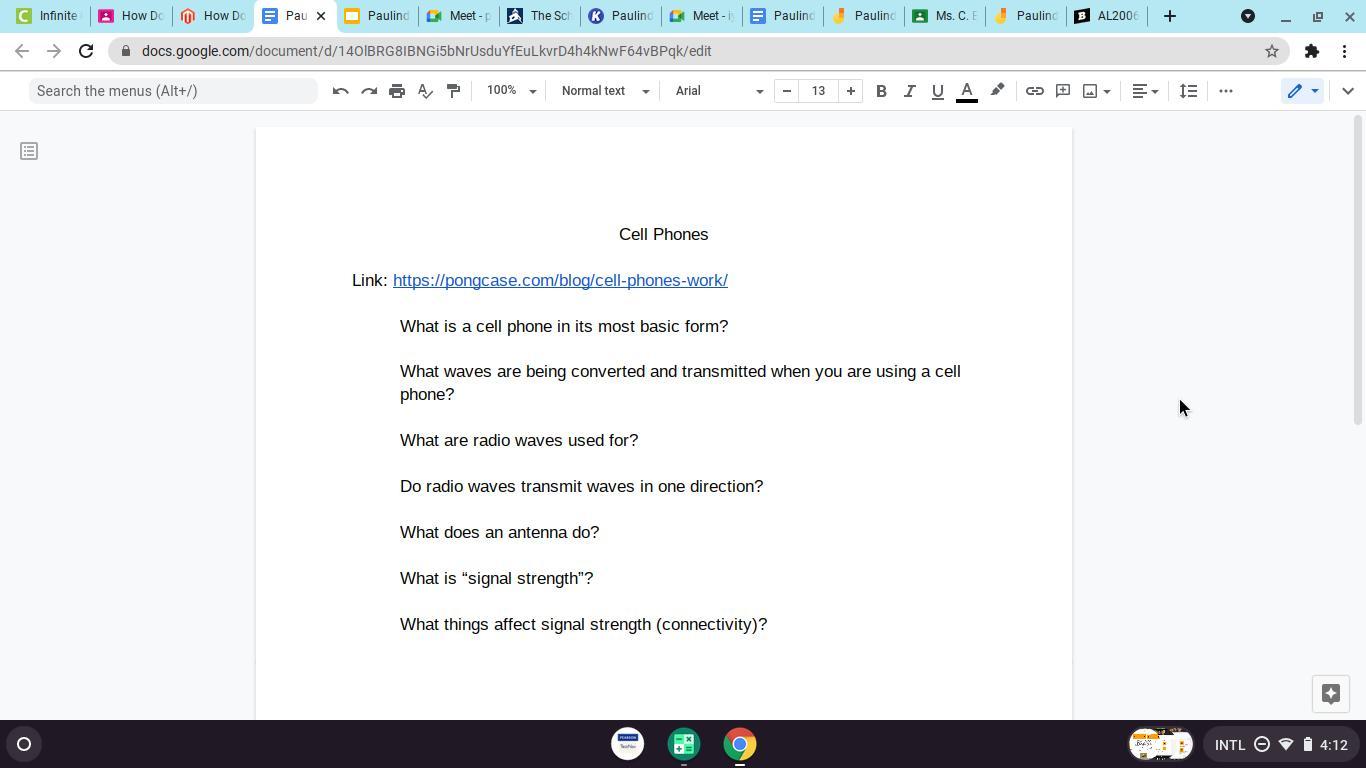The image size is (1366, 768).
Task: Open line and paragraph spacing options
Action: coord(1188,91)
